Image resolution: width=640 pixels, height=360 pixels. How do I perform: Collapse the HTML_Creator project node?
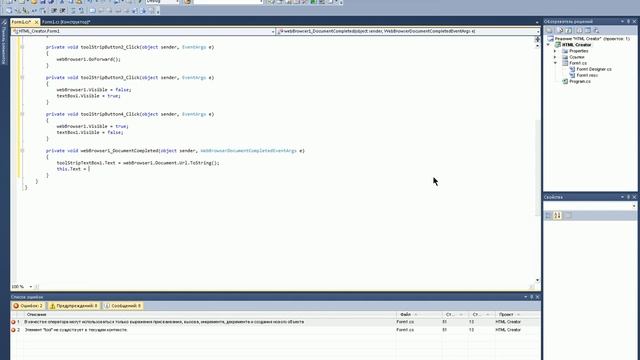[549, 45]
